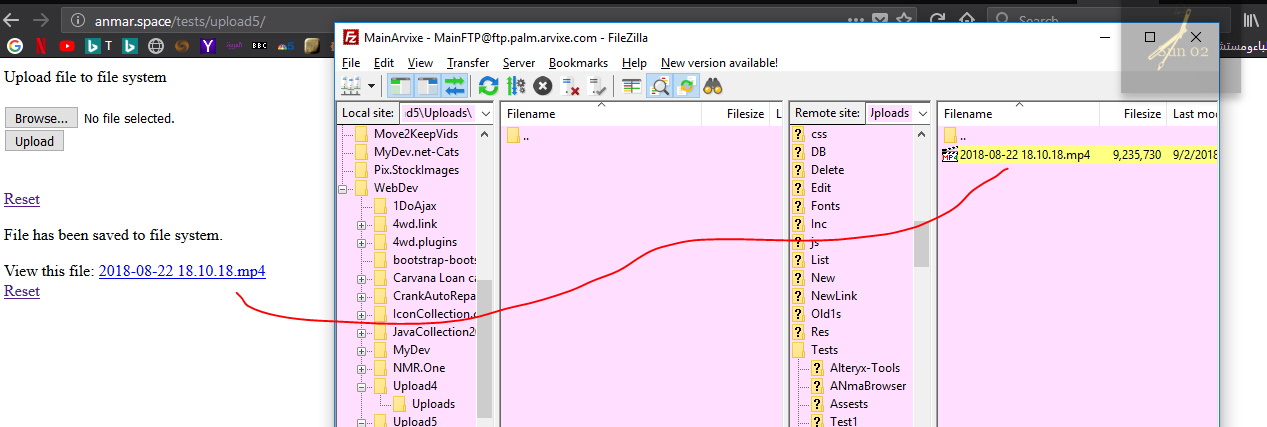The image size is (1267, 427).
Task: Open the YouTube bookmark icon
Action: pyautogui.click(x=67, y=46)
